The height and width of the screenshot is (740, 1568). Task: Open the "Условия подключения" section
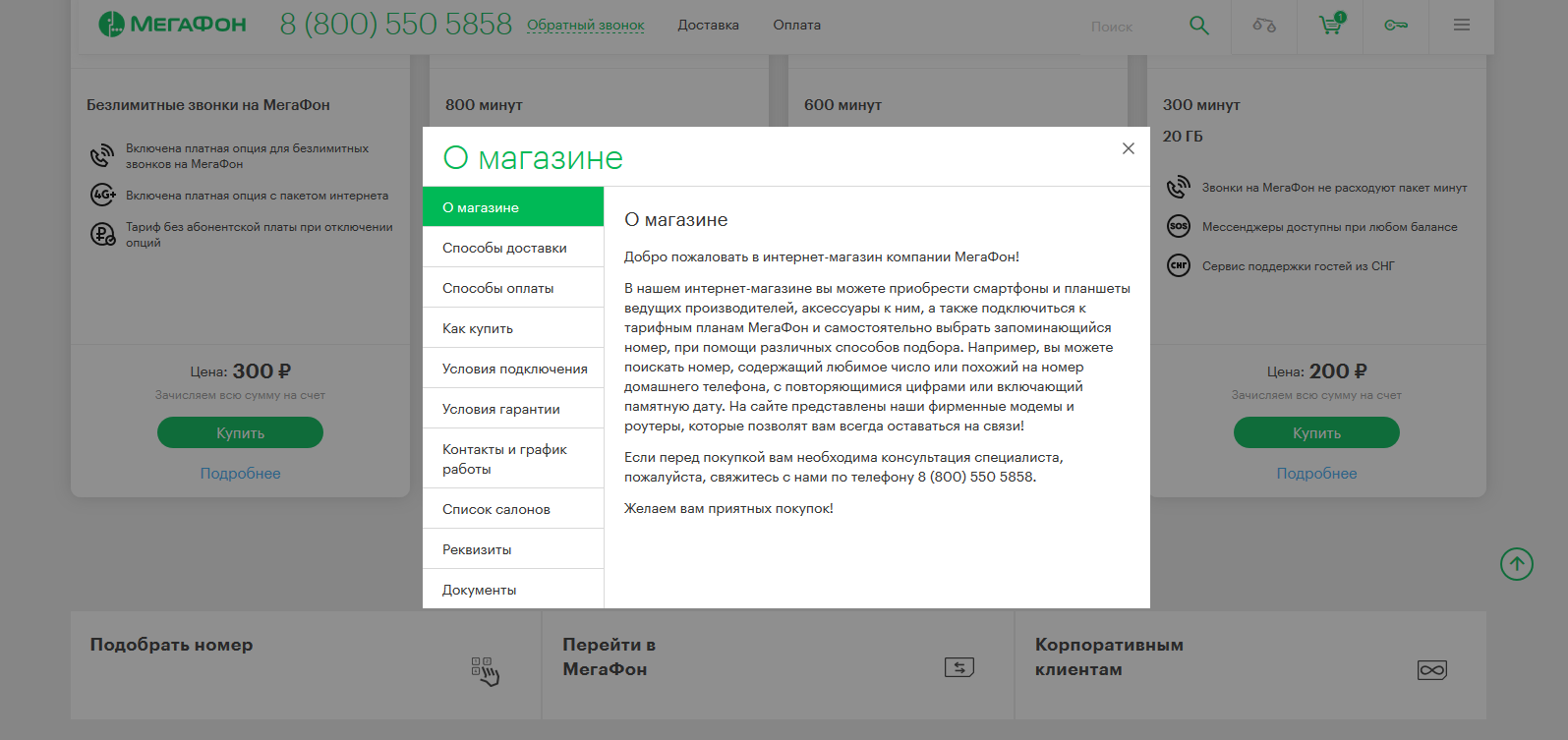513,369
